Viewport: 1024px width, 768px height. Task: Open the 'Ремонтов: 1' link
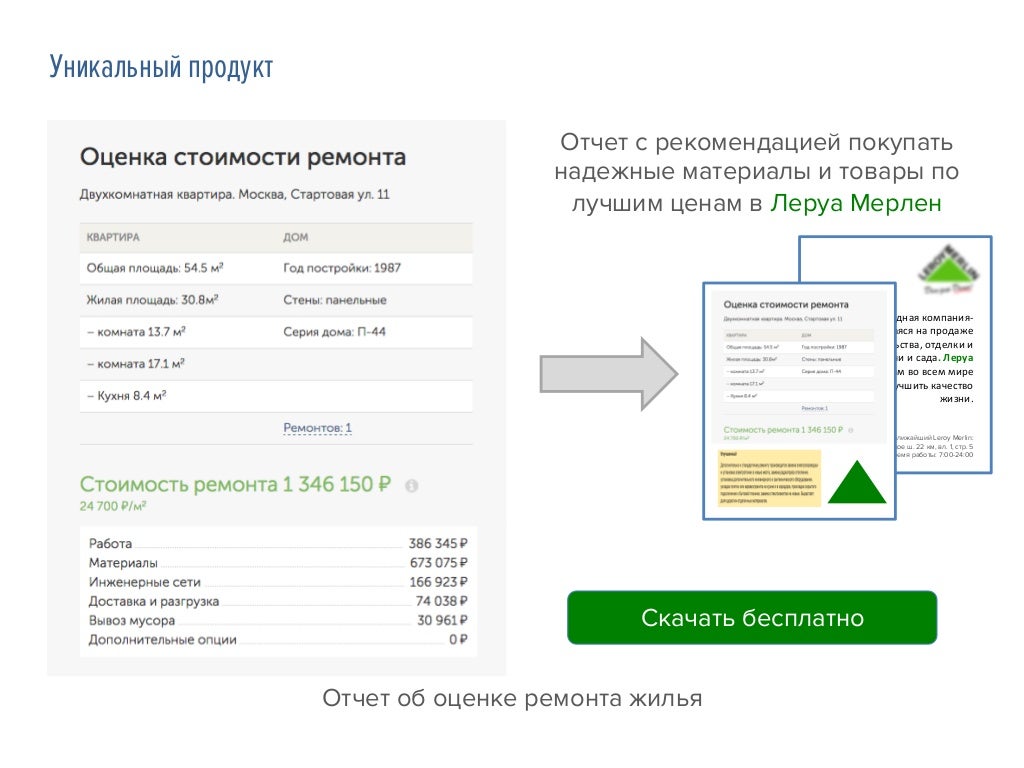click(x=317, y=428)
